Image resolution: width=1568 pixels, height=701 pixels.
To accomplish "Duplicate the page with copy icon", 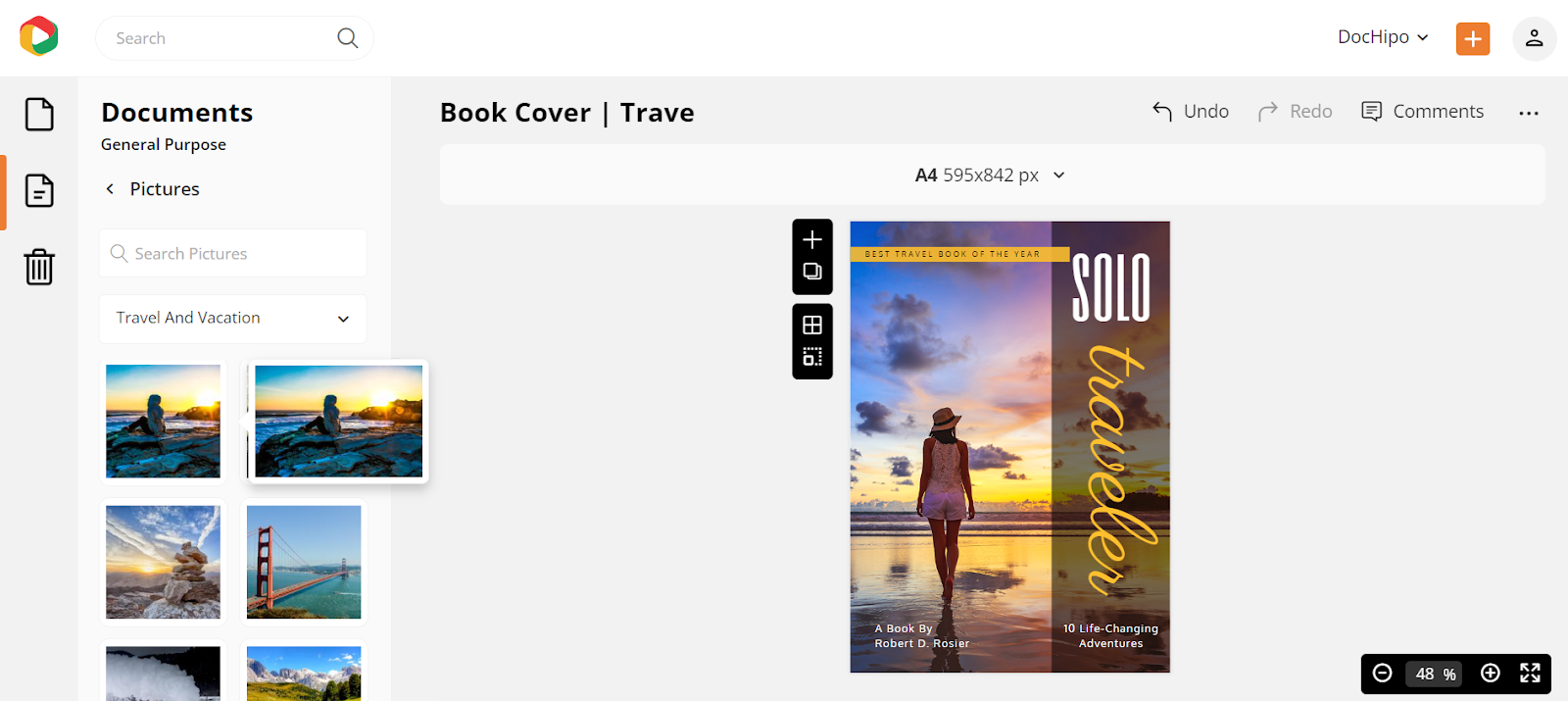I will pos(812,272).
